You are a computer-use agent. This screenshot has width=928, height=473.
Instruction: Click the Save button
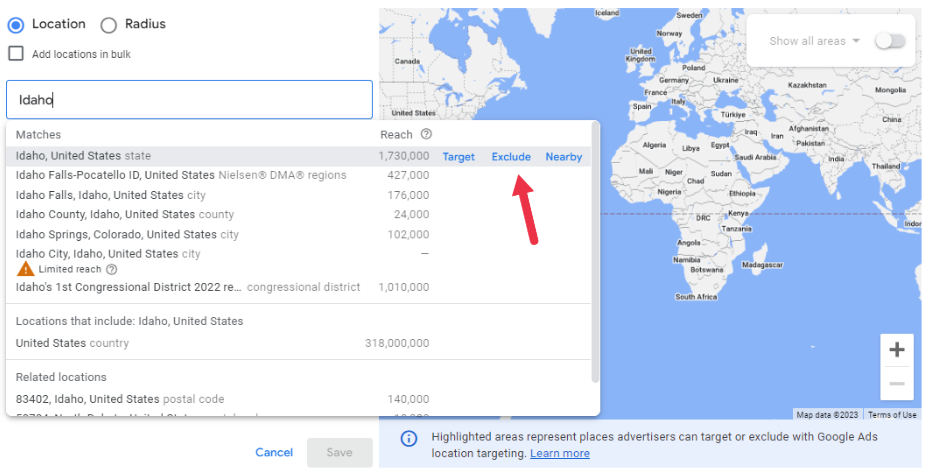pos(340,453)
